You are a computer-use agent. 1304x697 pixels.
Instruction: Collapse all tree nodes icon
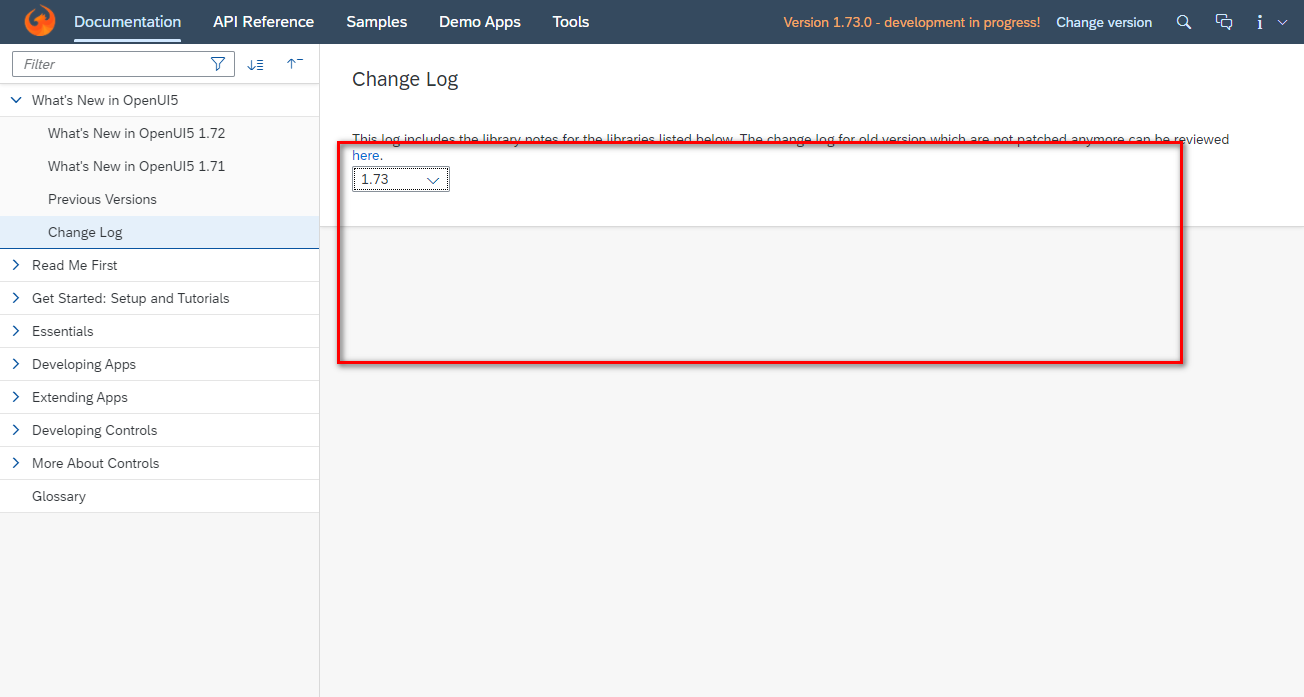294,64
